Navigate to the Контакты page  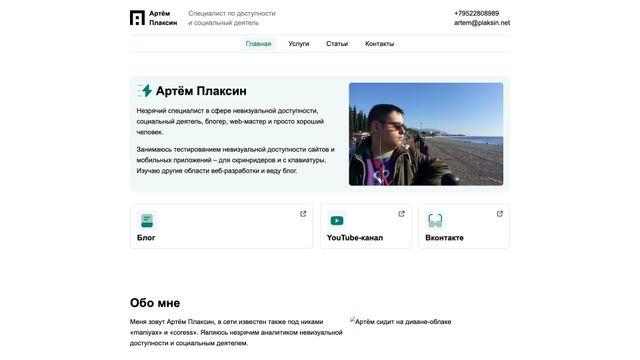(x=380, y=44)
